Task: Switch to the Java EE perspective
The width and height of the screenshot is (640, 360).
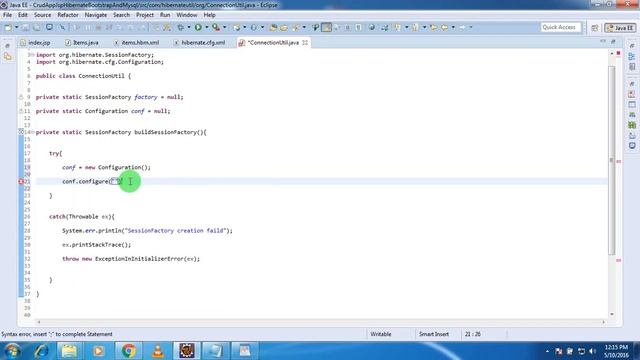Action: coord(620,28)
